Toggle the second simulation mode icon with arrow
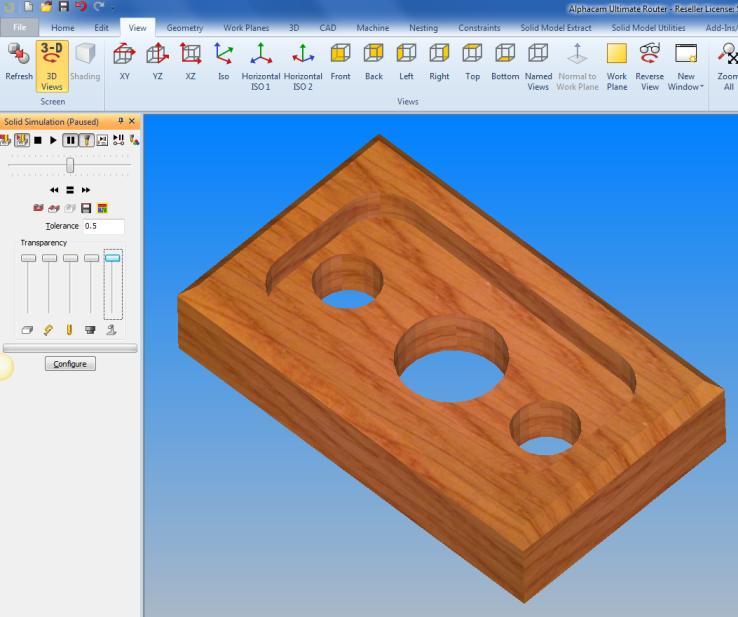 click(22, 140)
